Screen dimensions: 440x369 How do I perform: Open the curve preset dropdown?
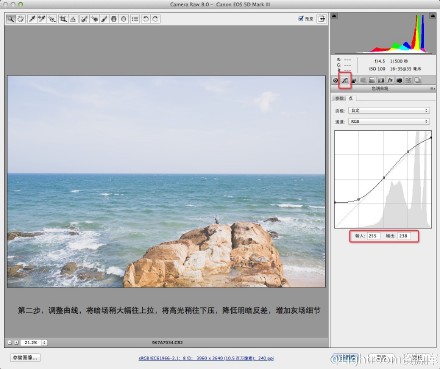click(389, 110)
